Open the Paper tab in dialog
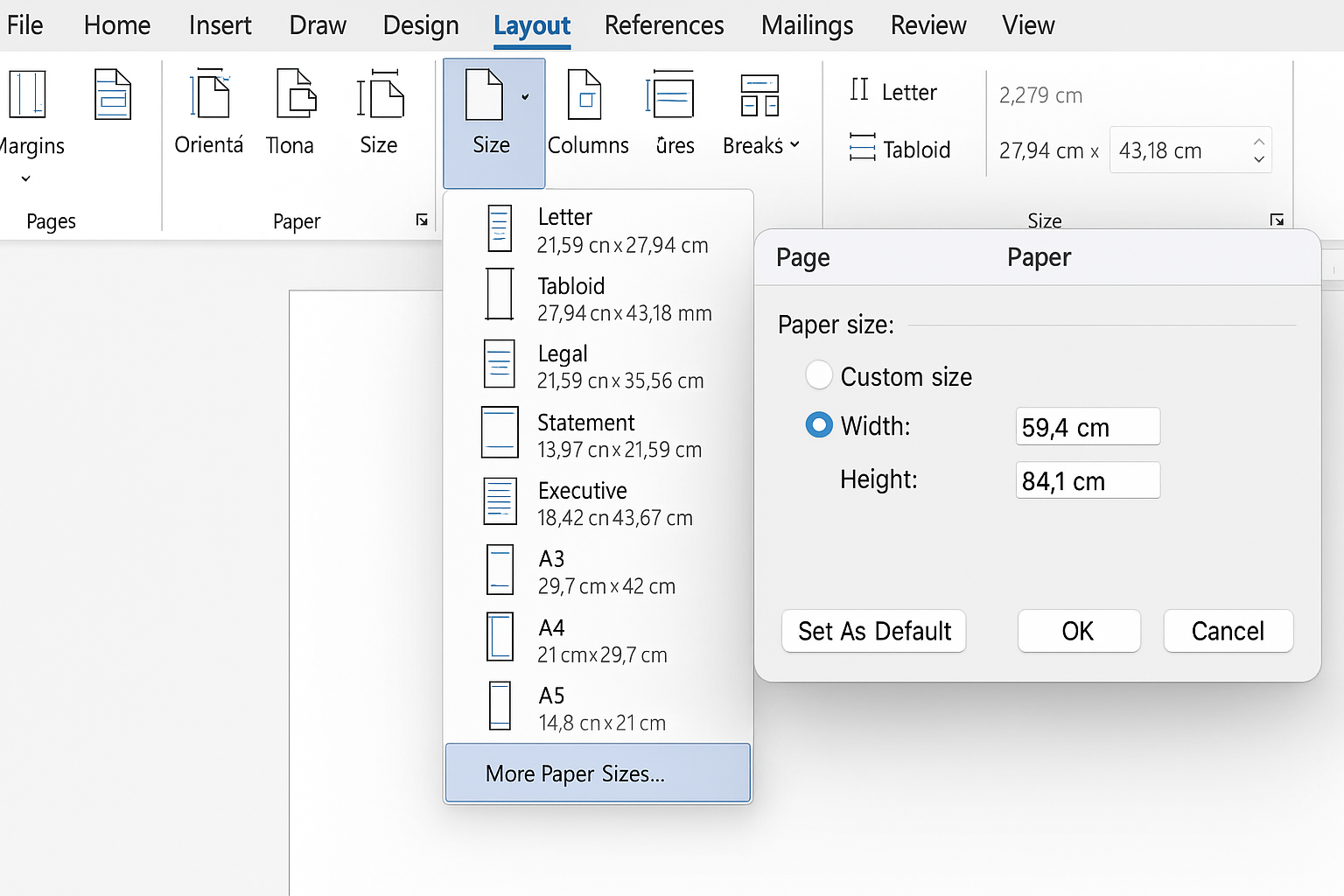The height and width of the screenshot is (896, 1344). click(1039, 257)
